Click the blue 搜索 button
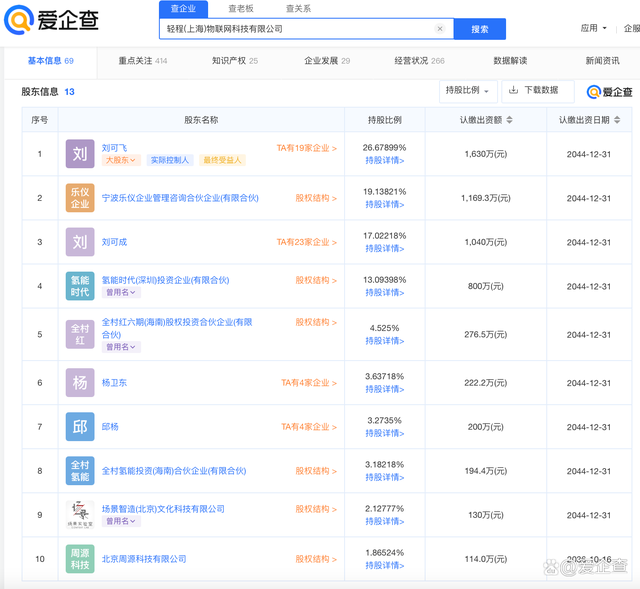This screenshot has width=640, height=589. click(480, 29)
